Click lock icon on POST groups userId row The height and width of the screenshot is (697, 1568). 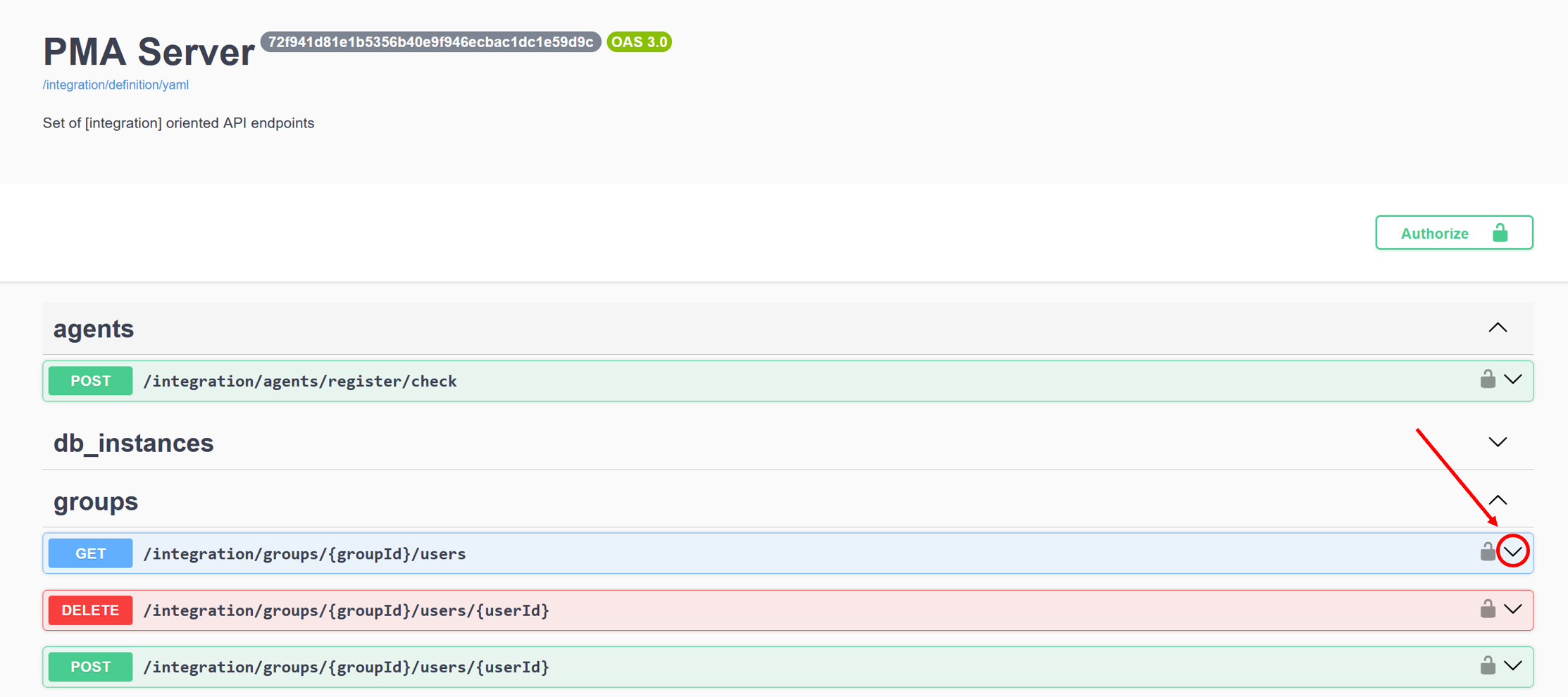click(x=1487, y=665)
